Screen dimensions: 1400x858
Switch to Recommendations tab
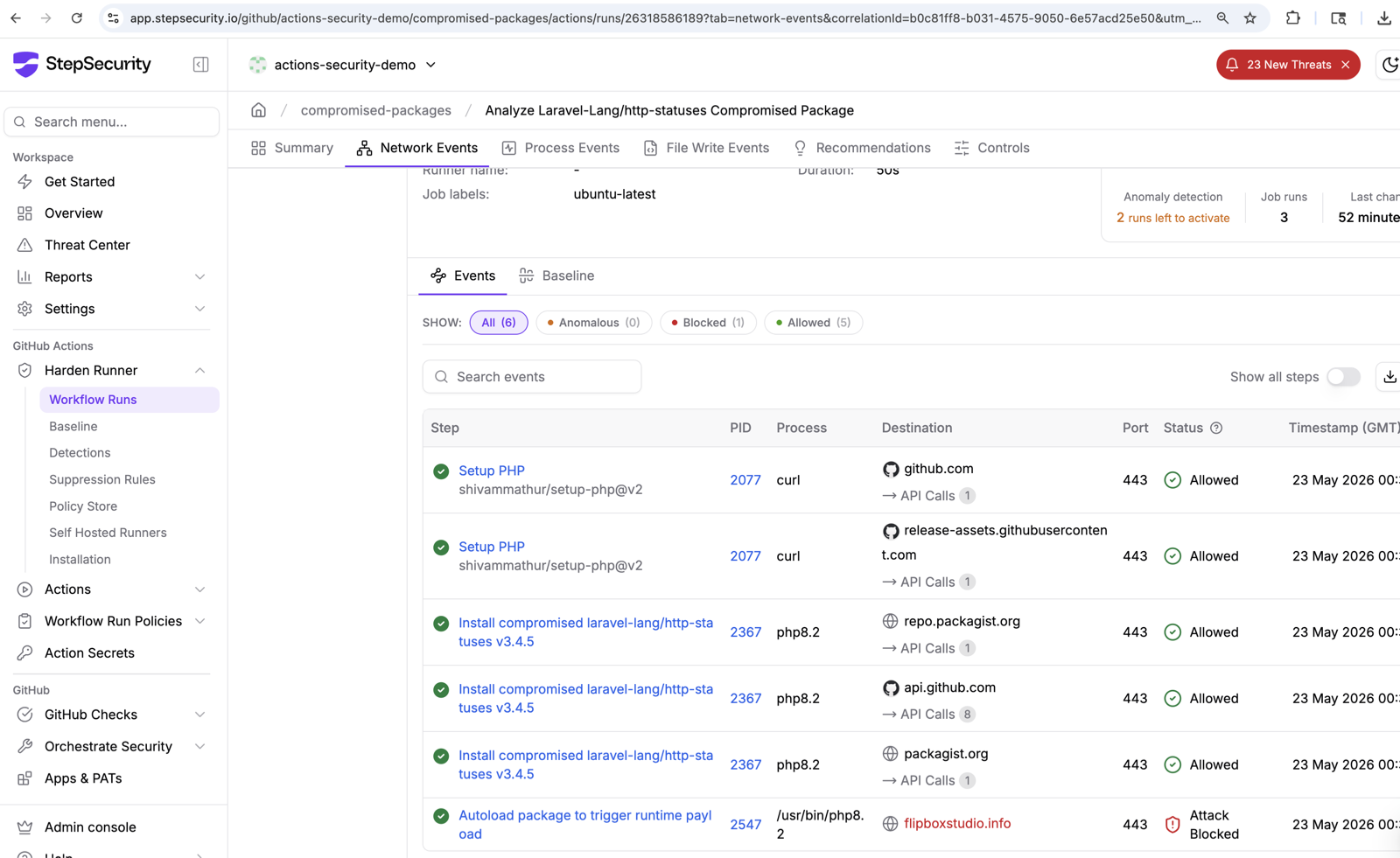pyautogui.click(x=862, y=148)
